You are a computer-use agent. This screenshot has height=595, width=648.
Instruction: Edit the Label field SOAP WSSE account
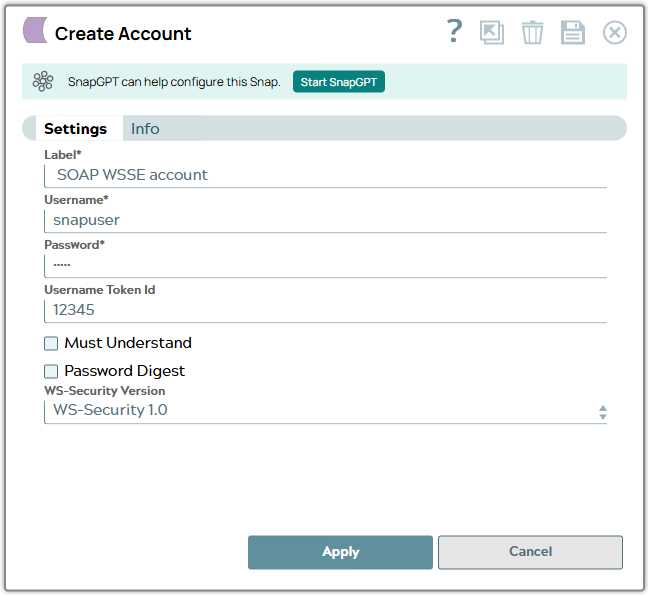pos(325,176)
